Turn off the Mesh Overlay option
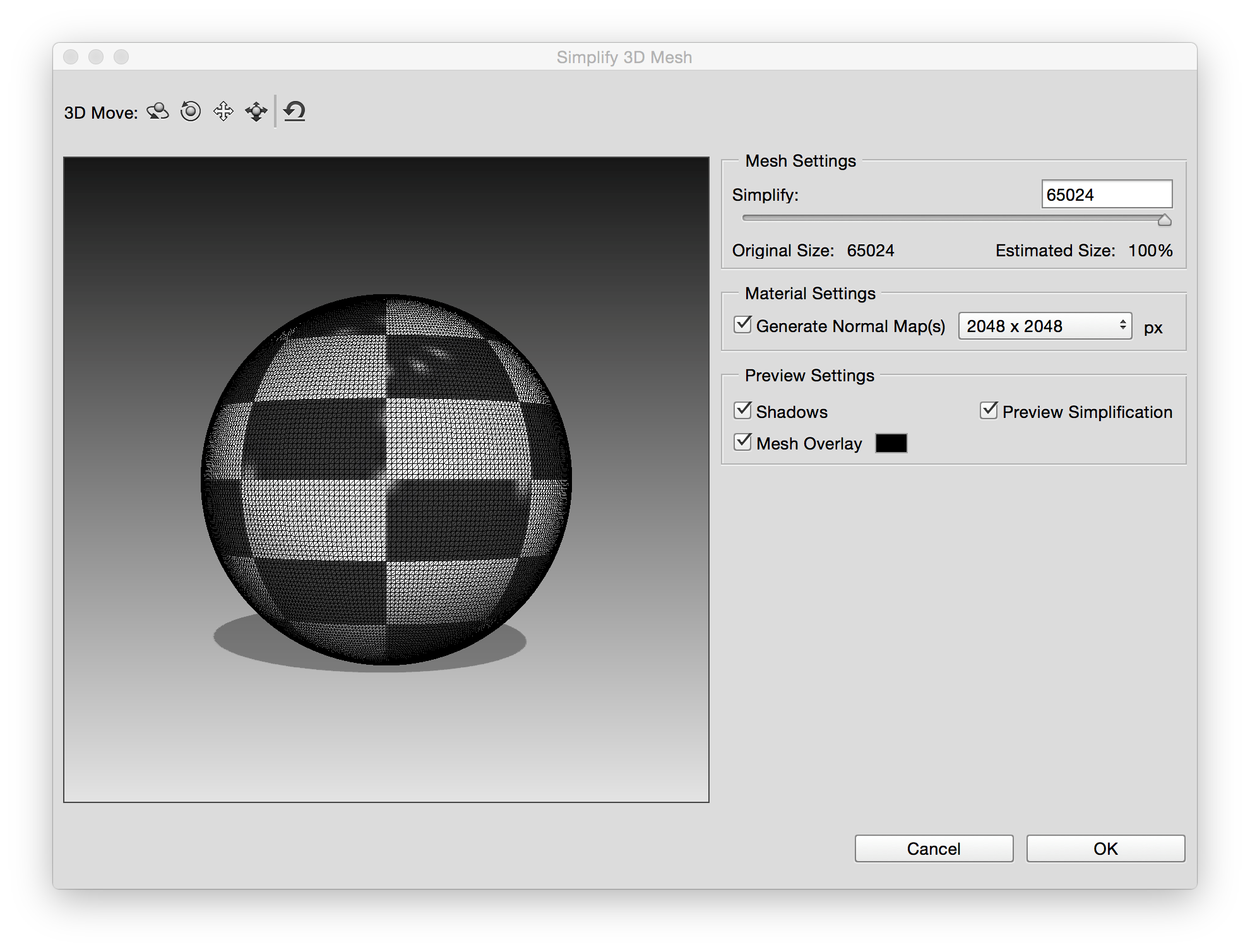1250x952 pixels. pyautogui.click(x=742, y=443)
